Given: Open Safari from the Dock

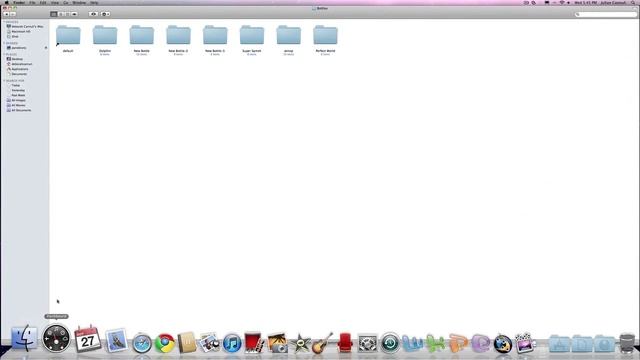Looking at the screenshot, I should (142, 343).
